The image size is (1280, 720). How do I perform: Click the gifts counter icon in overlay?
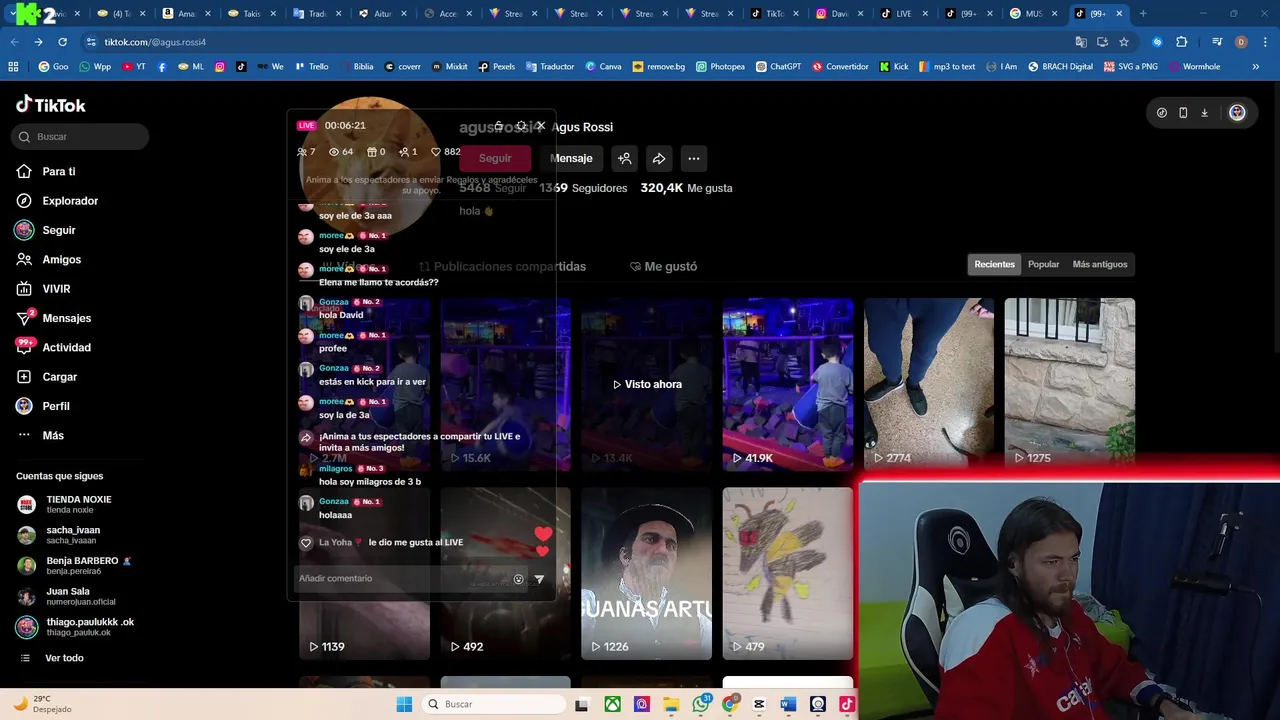372,152
